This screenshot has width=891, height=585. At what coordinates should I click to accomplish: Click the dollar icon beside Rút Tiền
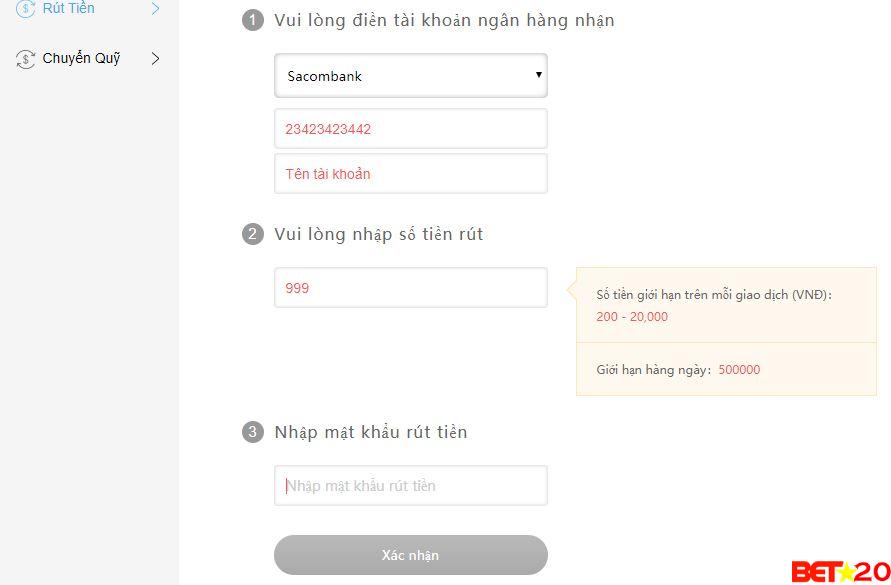click(x=25, y=8)
